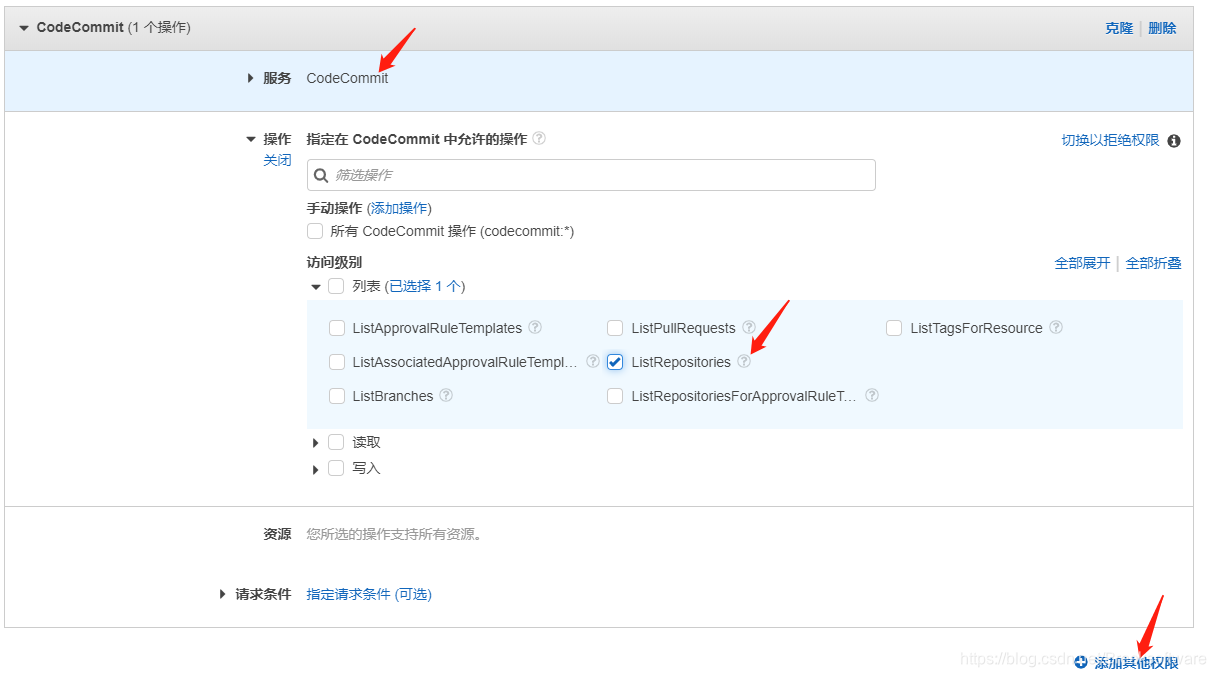Collapse the 操作 row arrow
The width and height of the screenshot is (1216, 677).
251,140
